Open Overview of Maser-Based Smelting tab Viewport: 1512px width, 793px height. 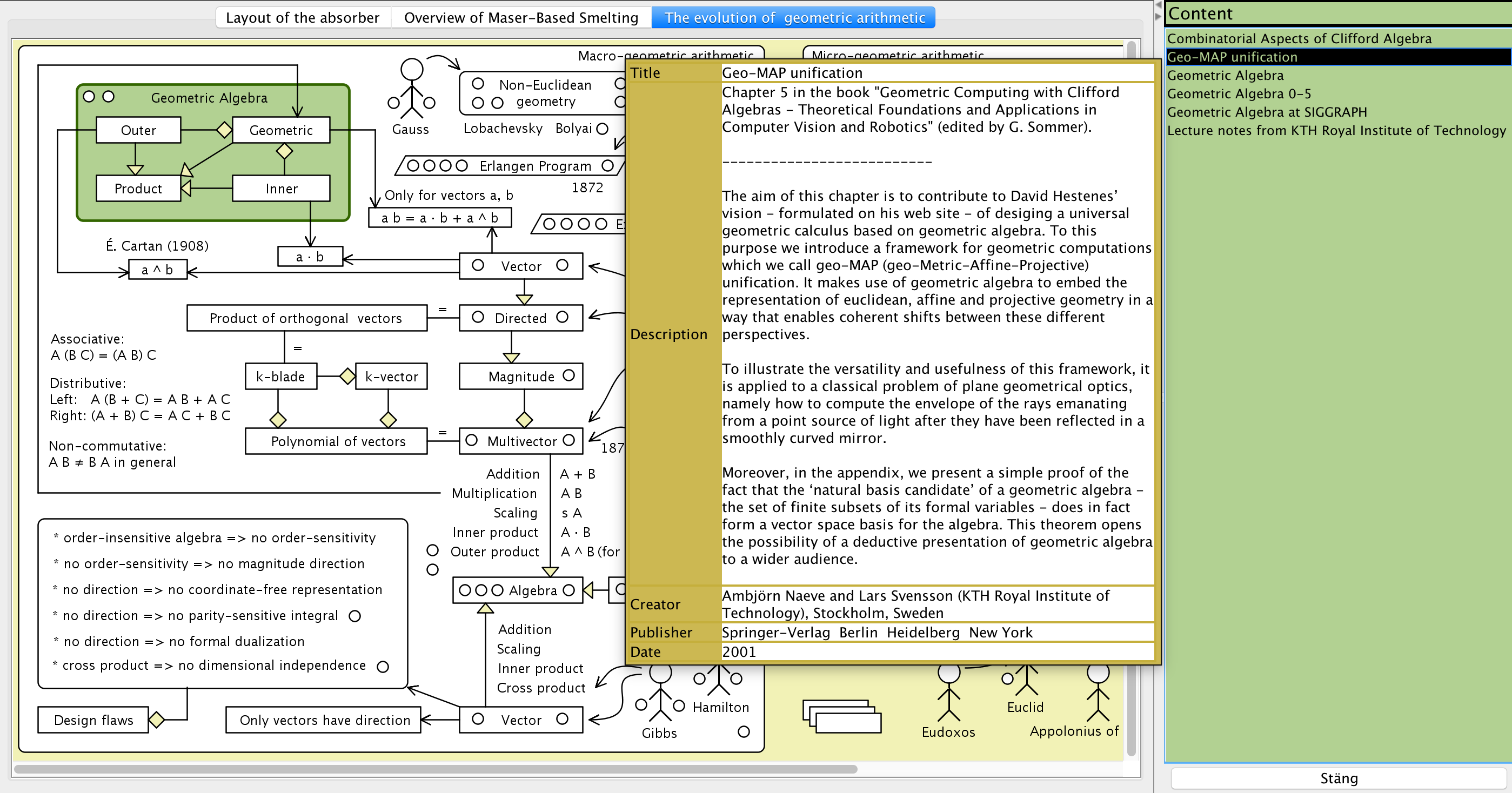520,18
